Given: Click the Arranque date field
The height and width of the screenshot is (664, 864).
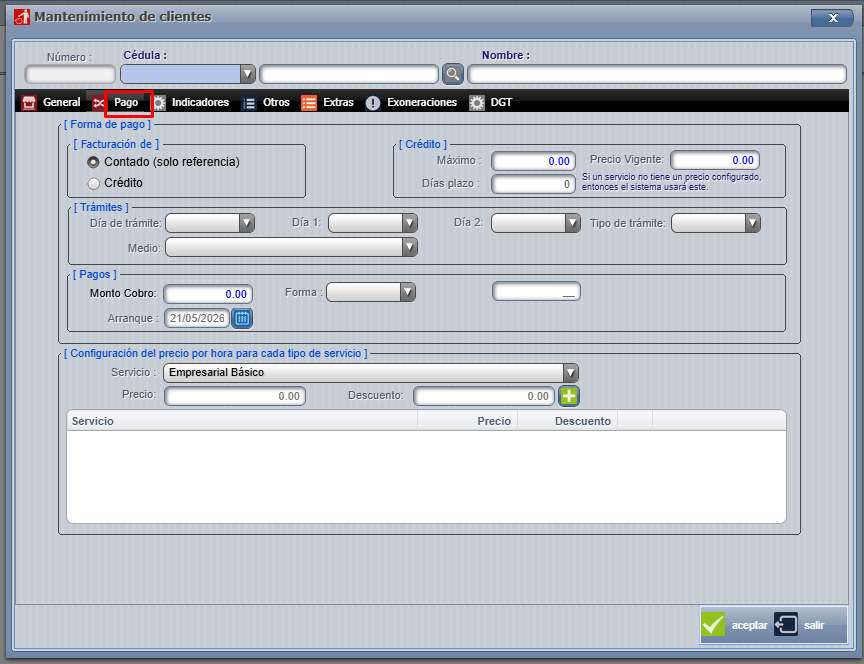Looking at the screenshot, I should (197, 318).
